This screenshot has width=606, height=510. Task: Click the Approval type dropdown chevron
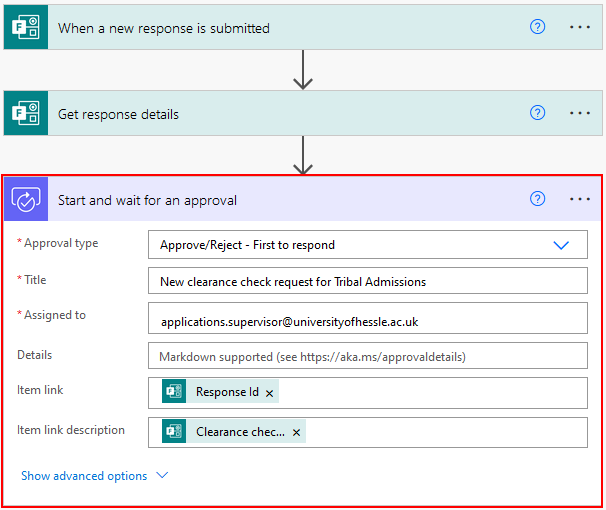click(561, 245)
